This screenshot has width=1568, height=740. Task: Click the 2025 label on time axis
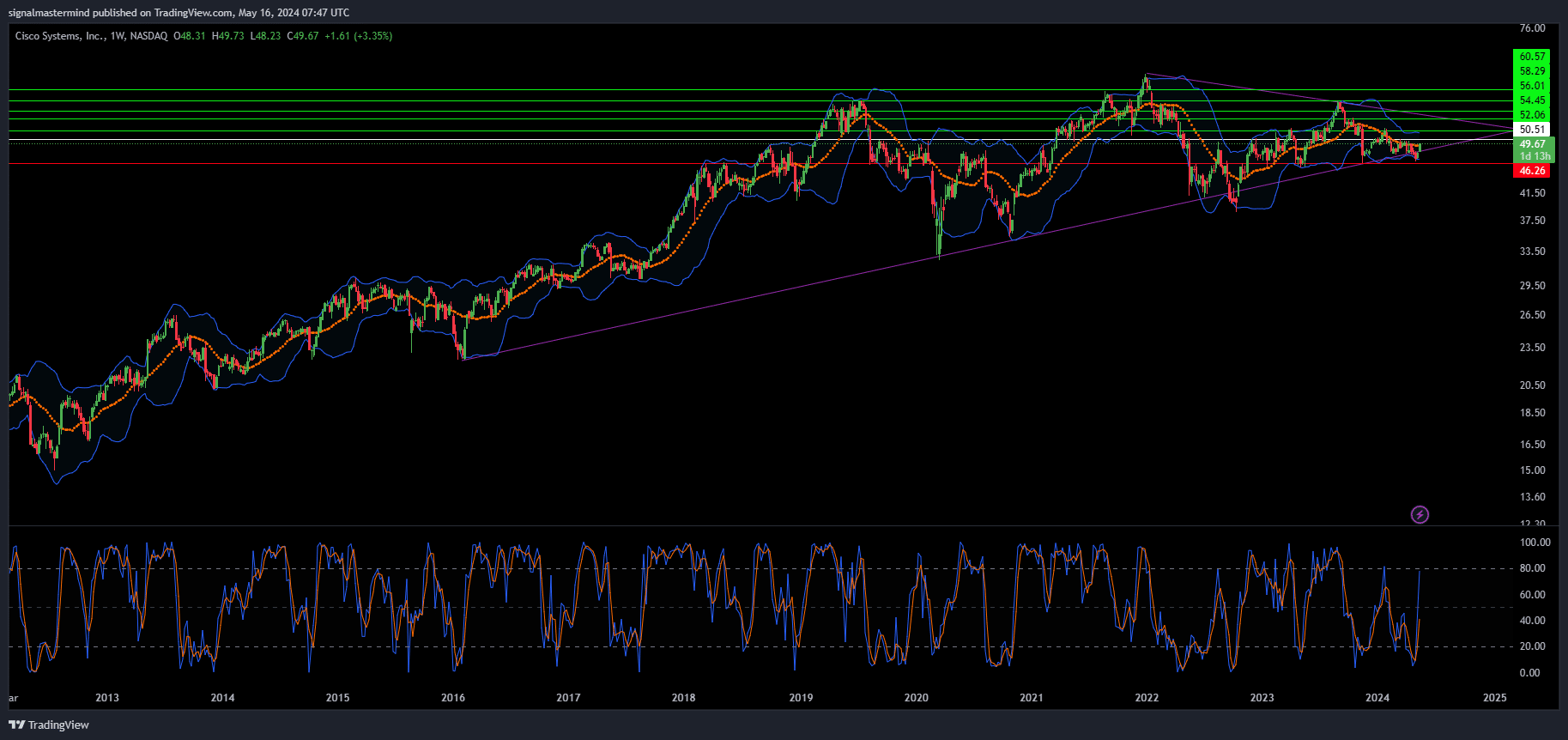[1494, 698]
